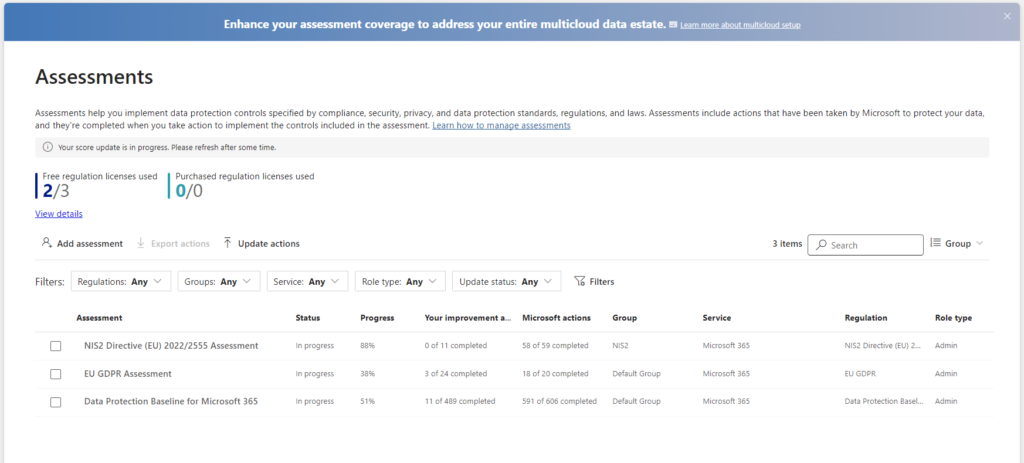This screenshot has width=1024, height=463.
Task: Open Learn how to manage assessments link
Action: [x=501, y=126]
